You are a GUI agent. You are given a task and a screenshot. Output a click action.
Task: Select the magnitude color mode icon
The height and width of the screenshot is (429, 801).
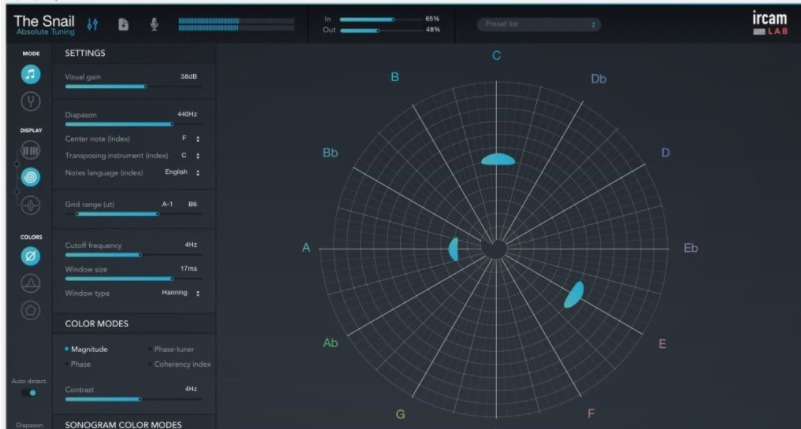point(31,256)
